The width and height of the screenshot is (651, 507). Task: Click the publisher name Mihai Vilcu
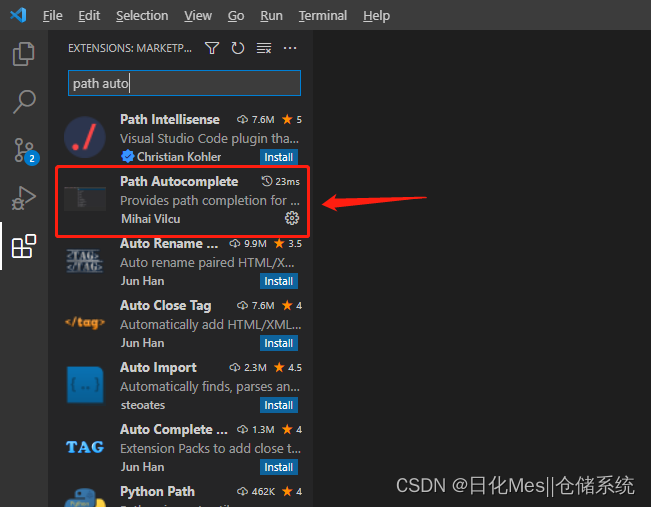pyautogui.click(x=150, y=219)
